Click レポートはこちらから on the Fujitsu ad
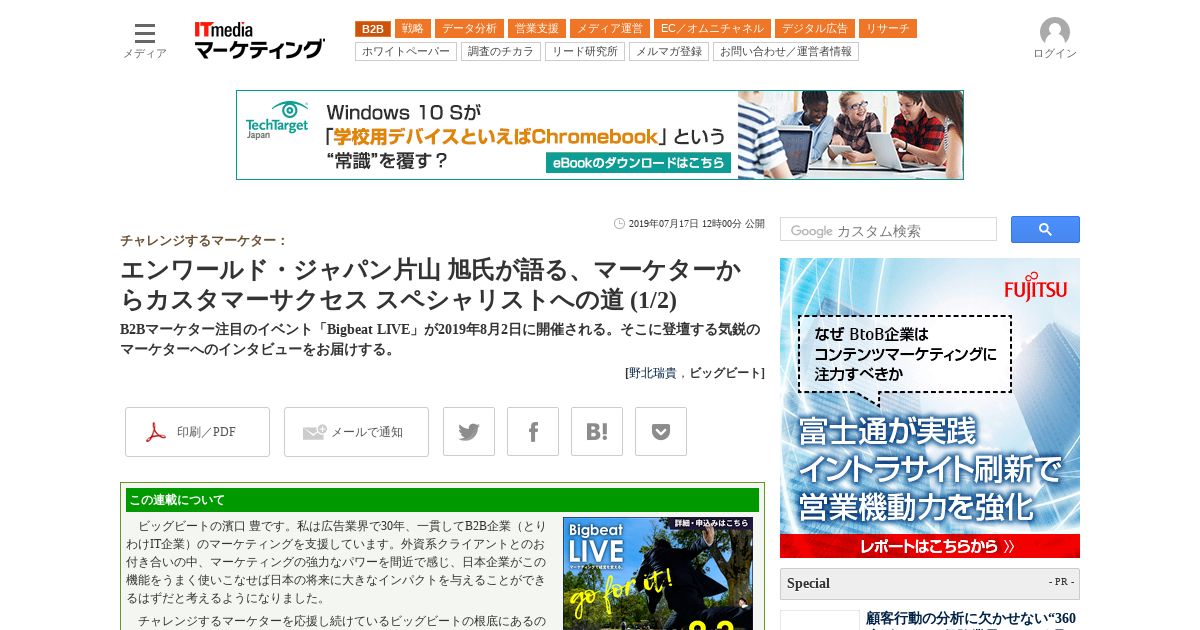This screenshot has height=630, width=1200. (x=930, y=546)
